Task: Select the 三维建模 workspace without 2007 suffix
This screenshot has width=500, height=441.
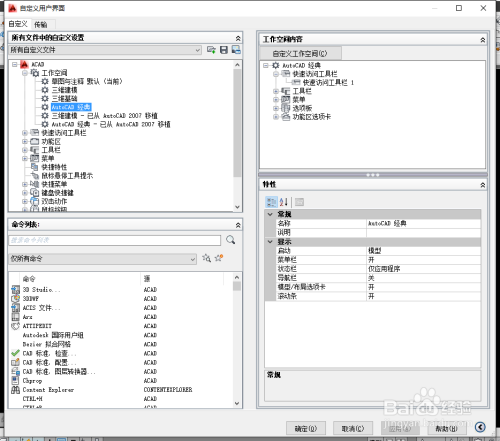Action: pyautogui.click(x=64, y=90)
